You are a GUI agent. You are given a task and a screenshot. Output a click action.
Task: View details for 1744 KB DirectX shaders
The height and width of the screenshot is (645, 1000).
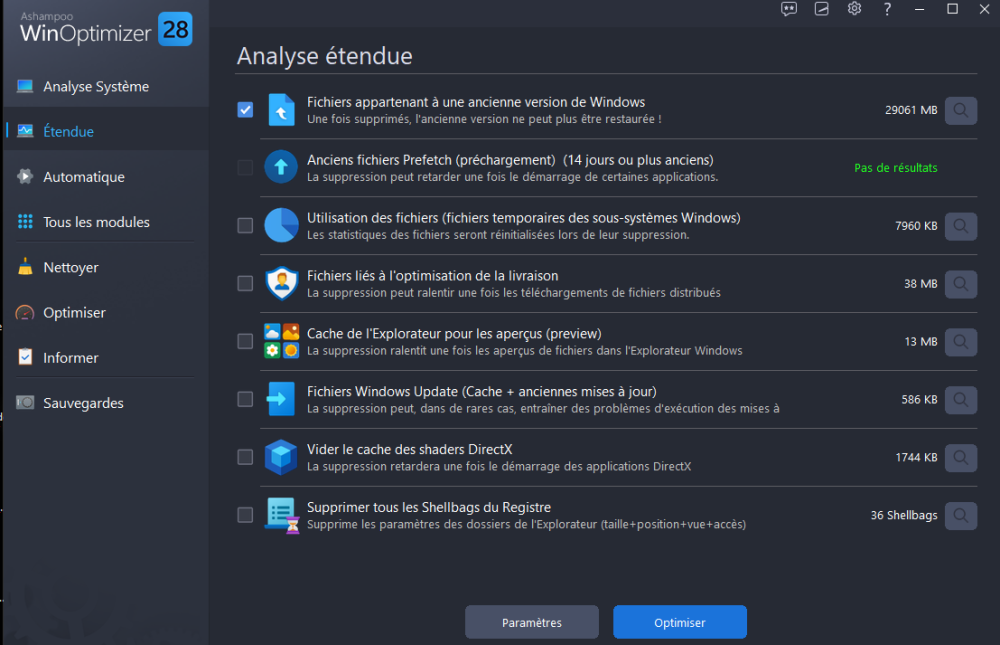click(x=960, y=457)
